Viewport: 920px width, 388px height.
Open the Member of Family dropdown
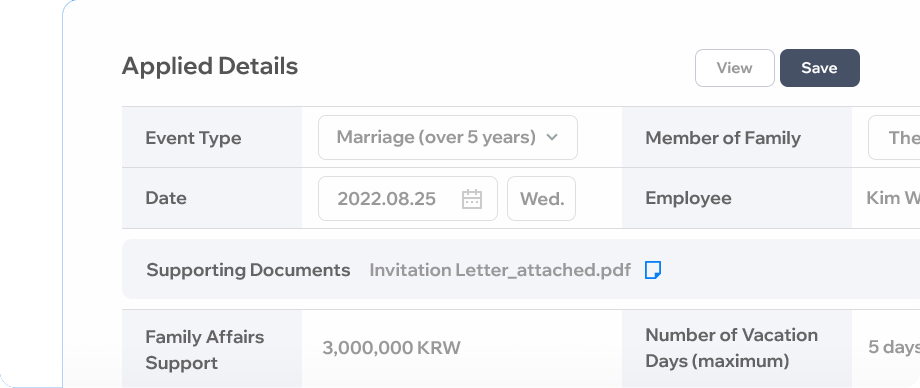click(894, 137)
